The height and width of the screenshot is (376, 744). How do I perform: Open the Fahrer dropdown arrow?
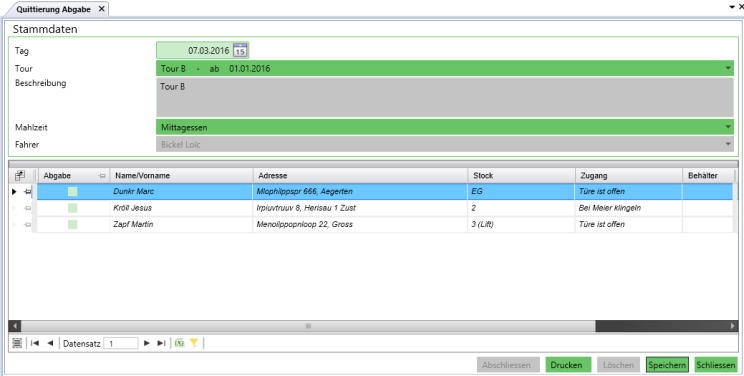pos(728,144)
